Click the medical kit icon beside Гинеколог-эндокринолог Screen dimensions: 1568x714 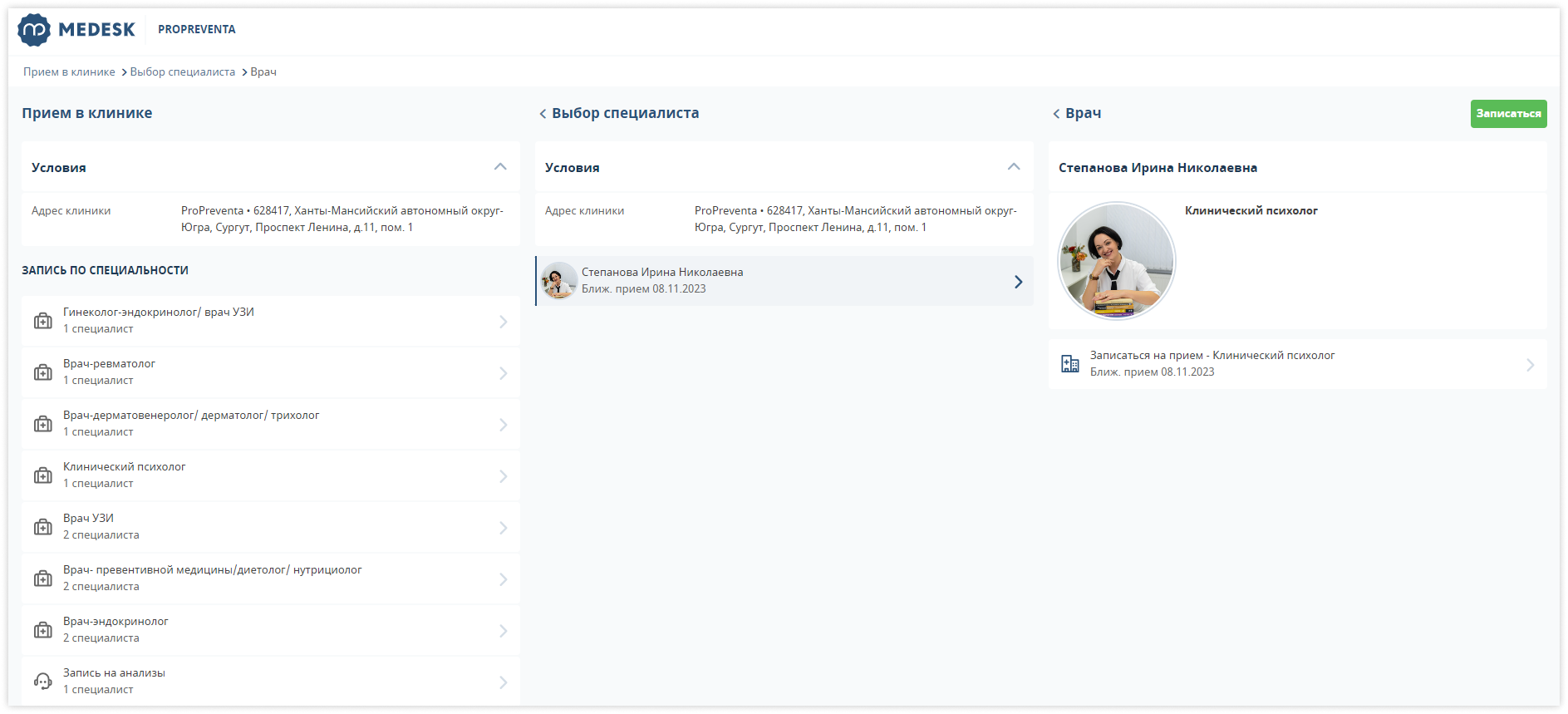point(43,321)
